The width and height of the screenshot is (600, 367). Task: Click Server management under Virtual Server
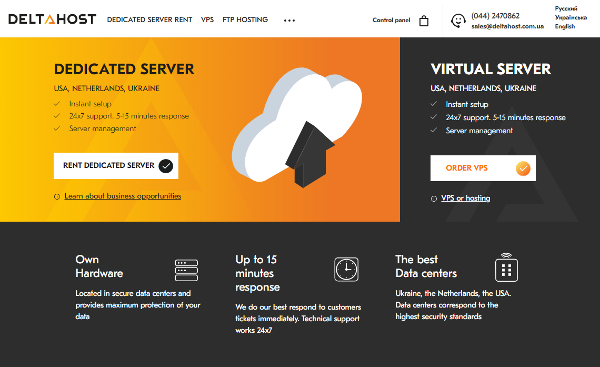pyautogui.click(x=479, y=130)
